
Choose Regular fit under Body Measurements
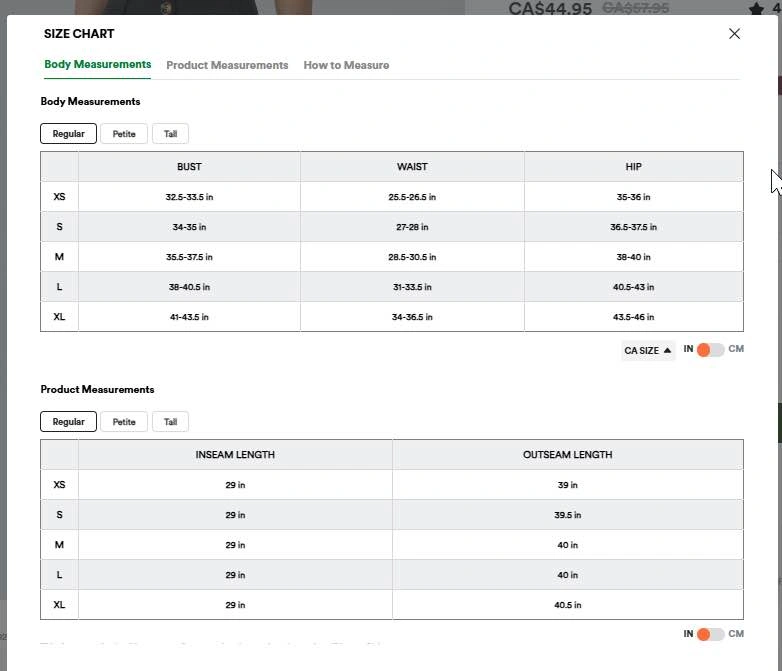click(68, 134)
